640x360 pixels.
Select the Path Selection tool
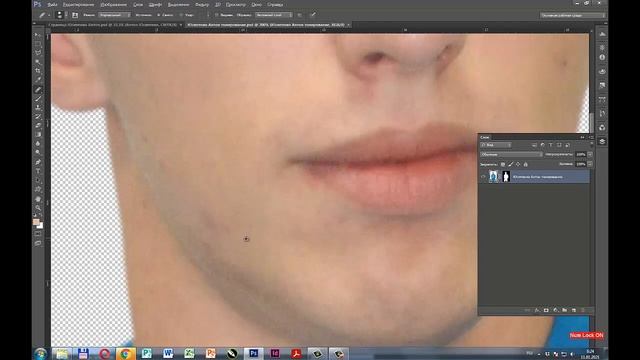(x=38, y=180)
